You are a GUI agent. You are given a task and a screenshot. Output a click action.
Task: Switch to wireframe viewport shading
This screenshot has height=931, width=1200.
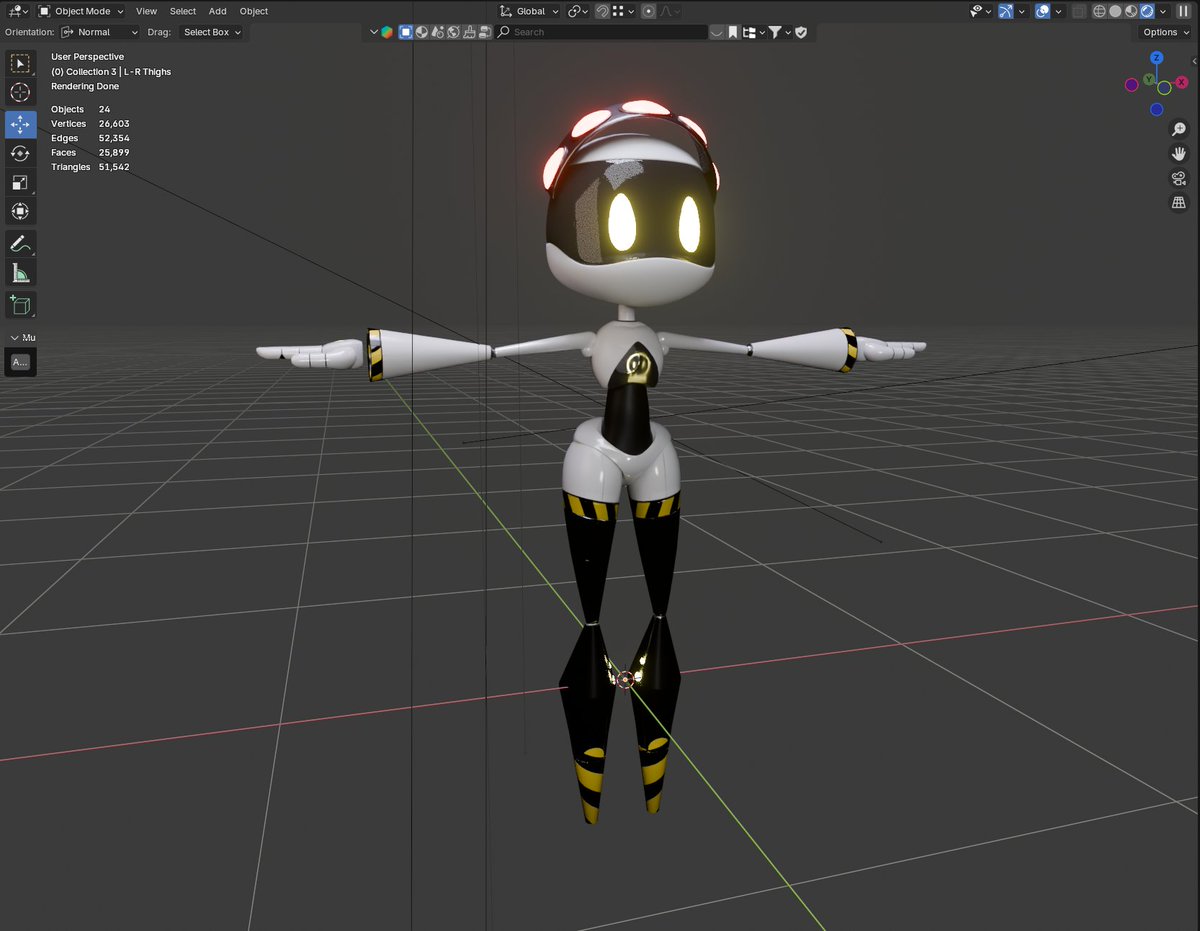click(1099, 11)
